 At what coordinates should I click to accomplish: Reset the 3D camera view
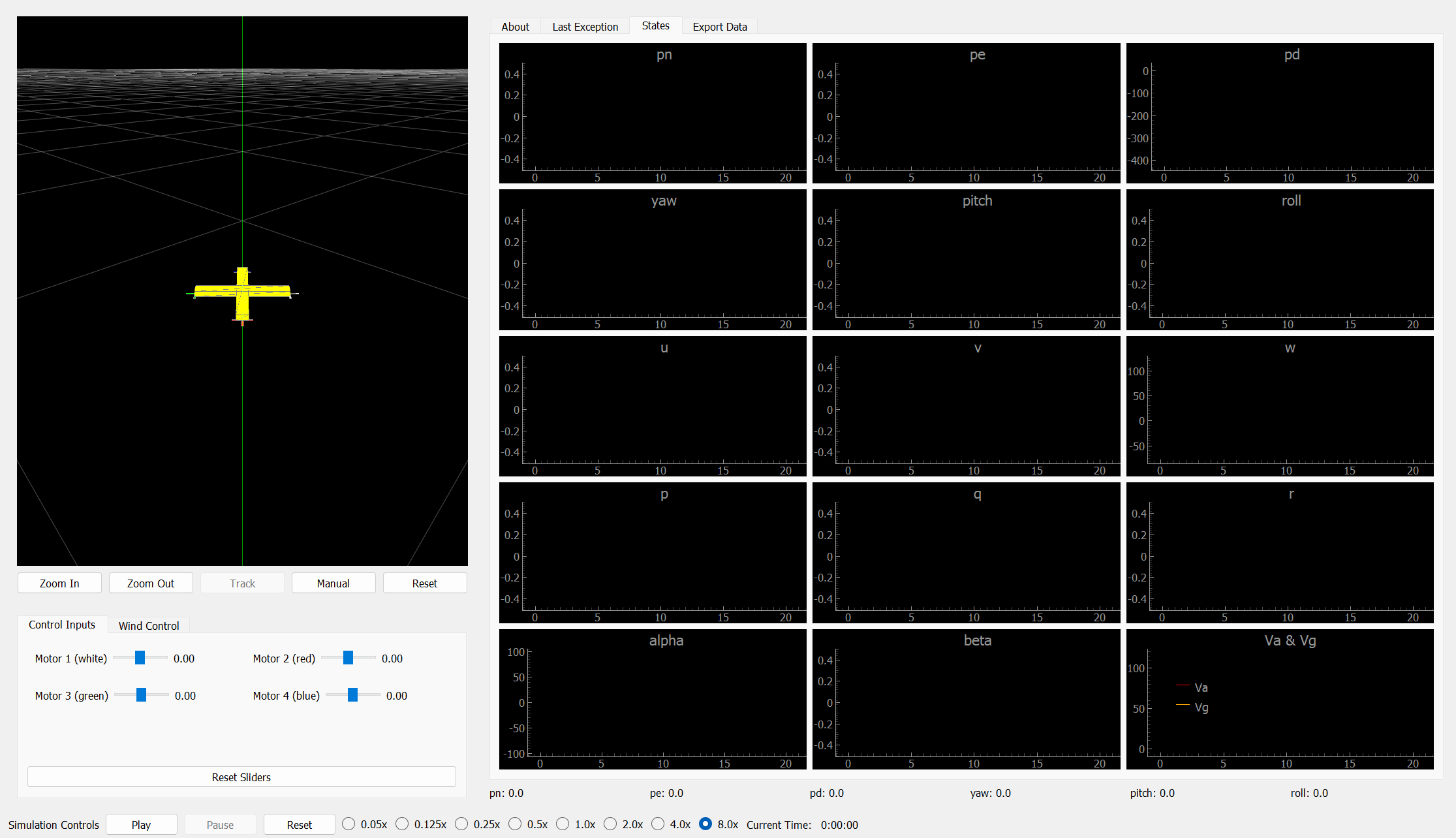click(x=424, y=583)
